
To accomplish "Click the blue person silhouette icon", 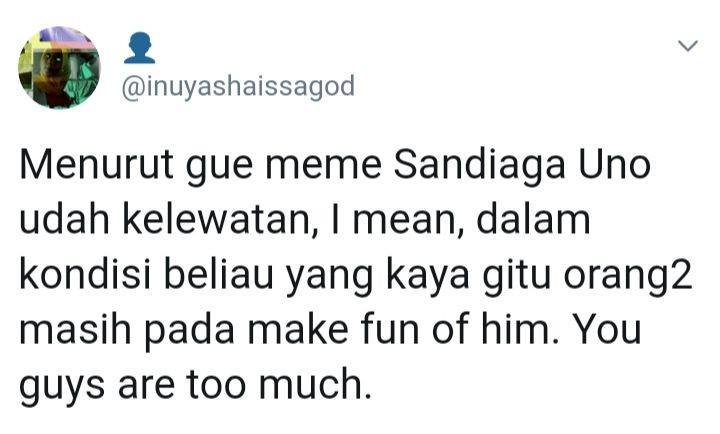I will [140, 48].
